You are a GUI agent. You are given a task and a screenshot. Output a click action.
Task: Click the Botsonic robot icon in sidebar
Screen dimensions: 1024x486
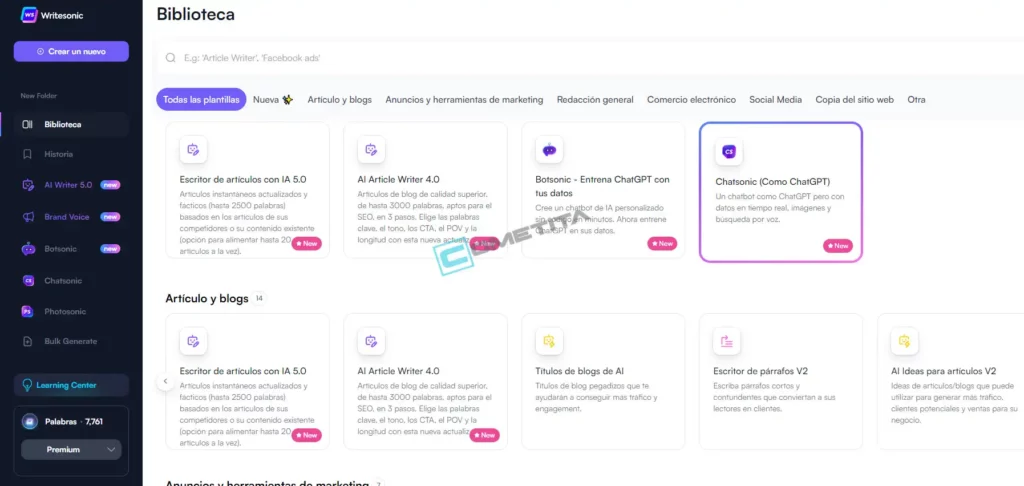(x=27, y=248)
